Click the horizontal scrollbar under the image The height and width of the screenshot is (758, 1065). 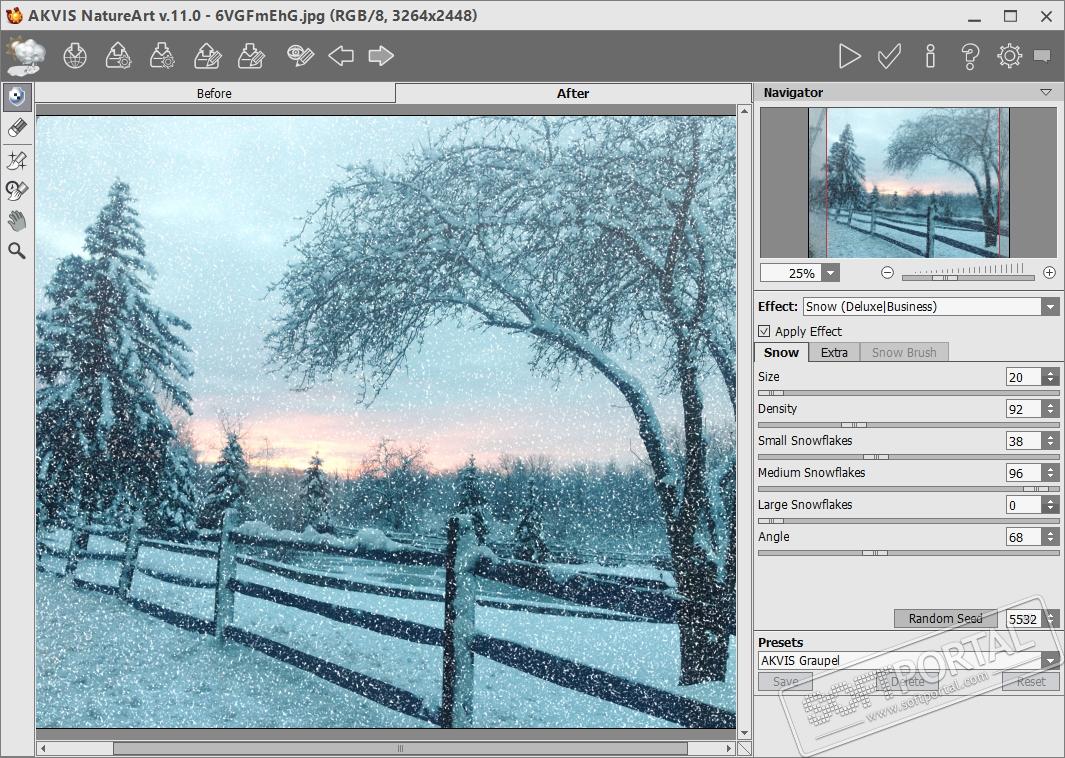click(x=386, y=748)
